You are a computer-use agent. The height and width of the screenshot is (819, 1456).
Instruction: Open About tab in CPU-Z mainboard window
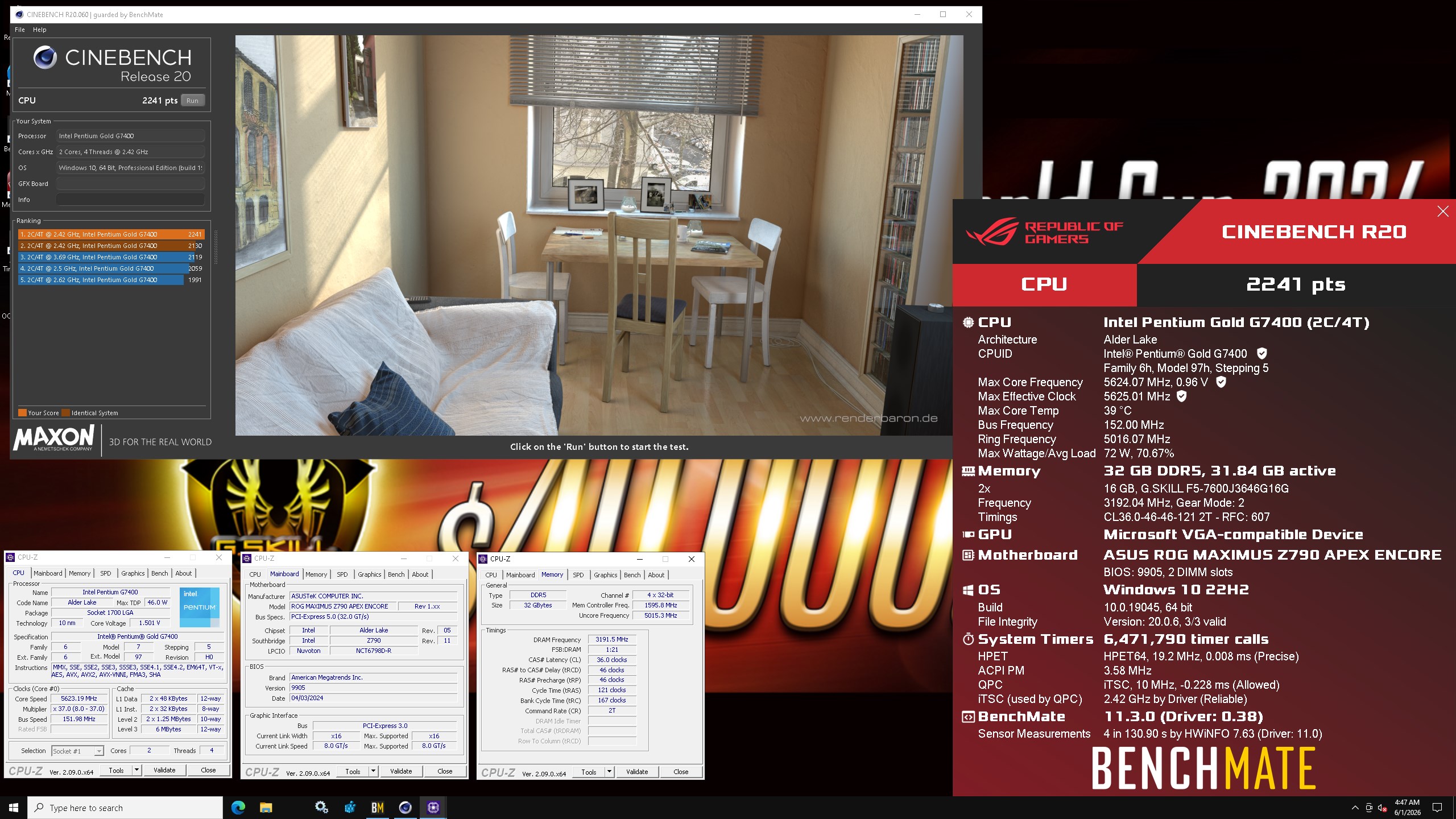click(x=420, y=574)
